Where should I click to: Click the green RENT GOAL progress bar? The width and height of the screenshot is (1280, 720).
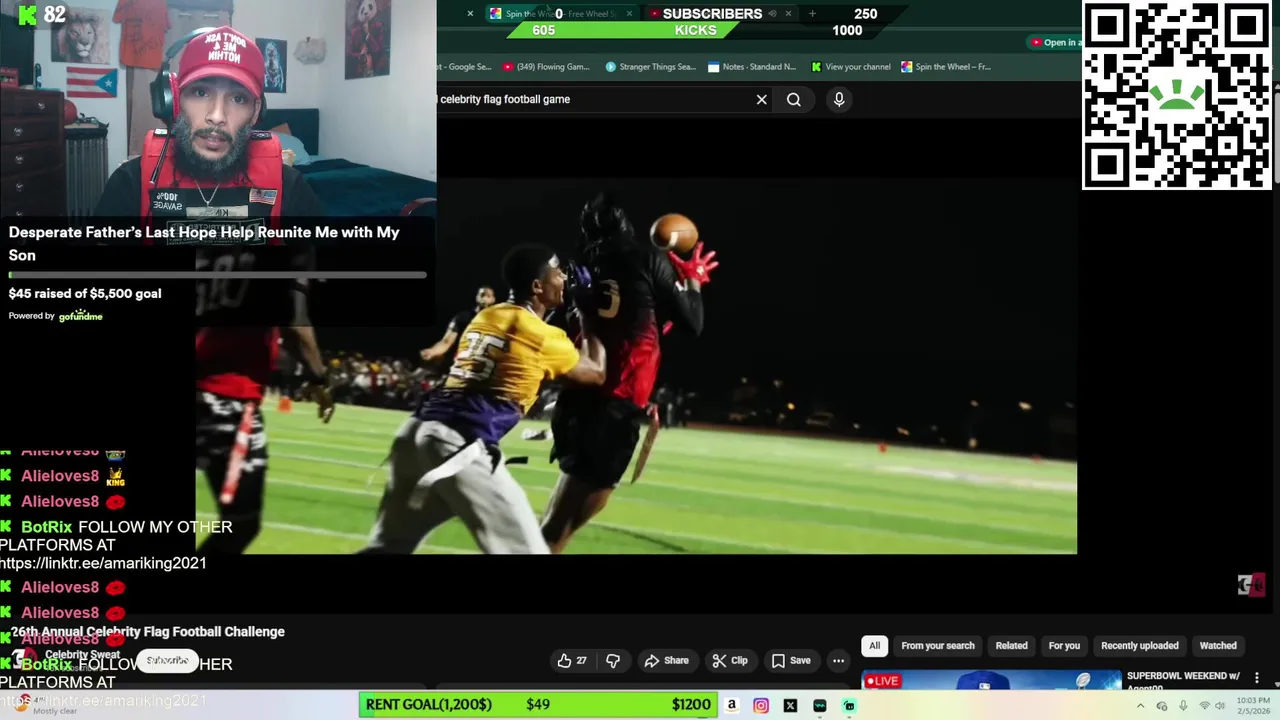(x=537, y=705)
